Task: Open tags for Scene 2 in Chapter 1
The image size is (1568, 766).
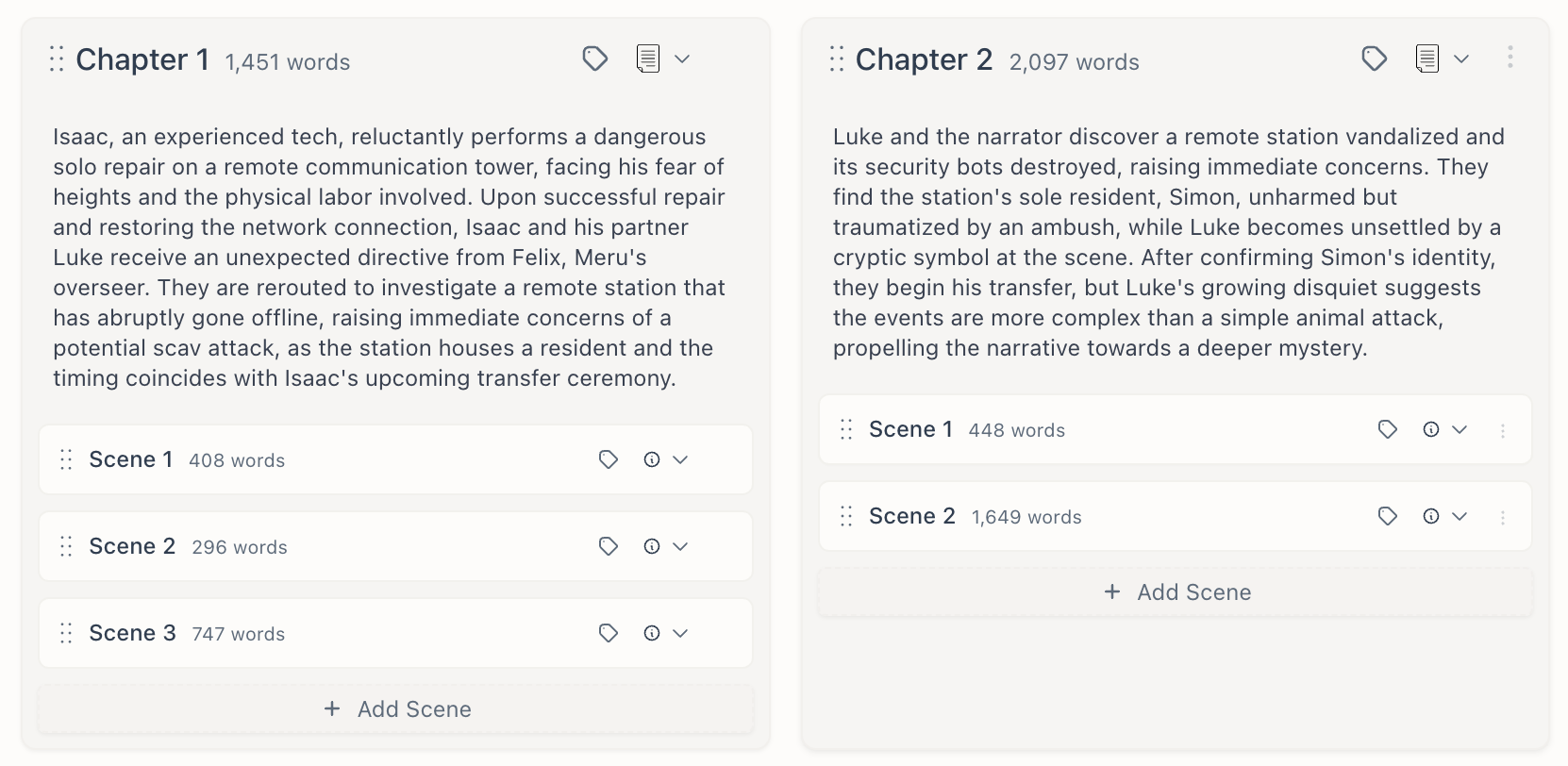Action: pyautogui.click(x=608, y=546)
